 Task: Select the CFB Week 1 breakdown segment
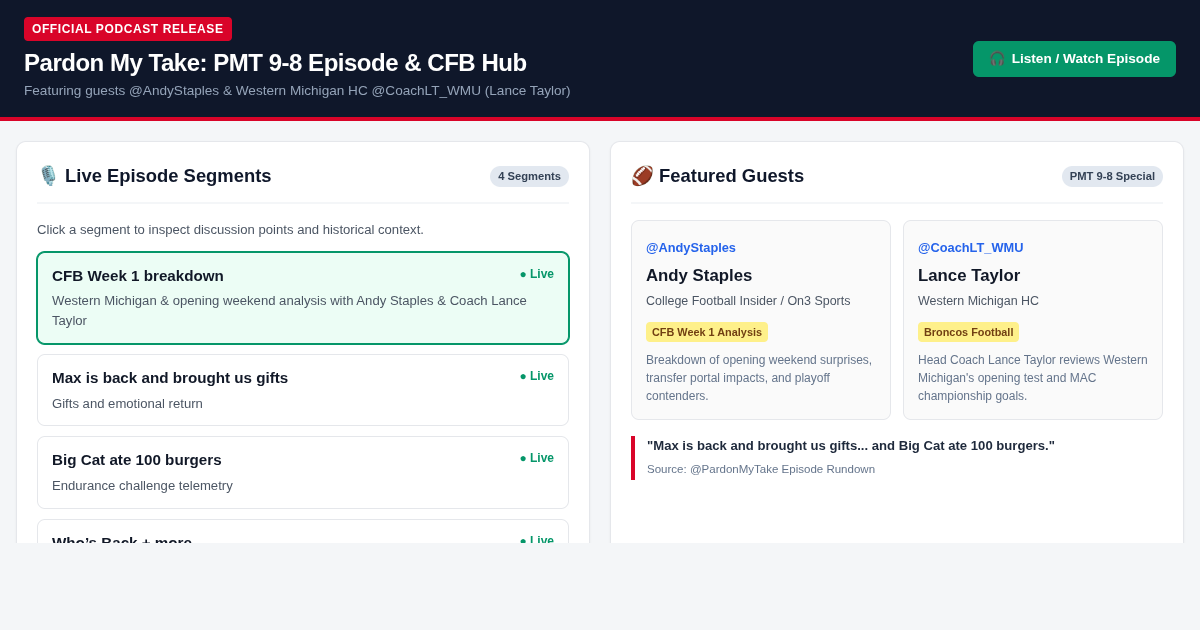[303, 298]
